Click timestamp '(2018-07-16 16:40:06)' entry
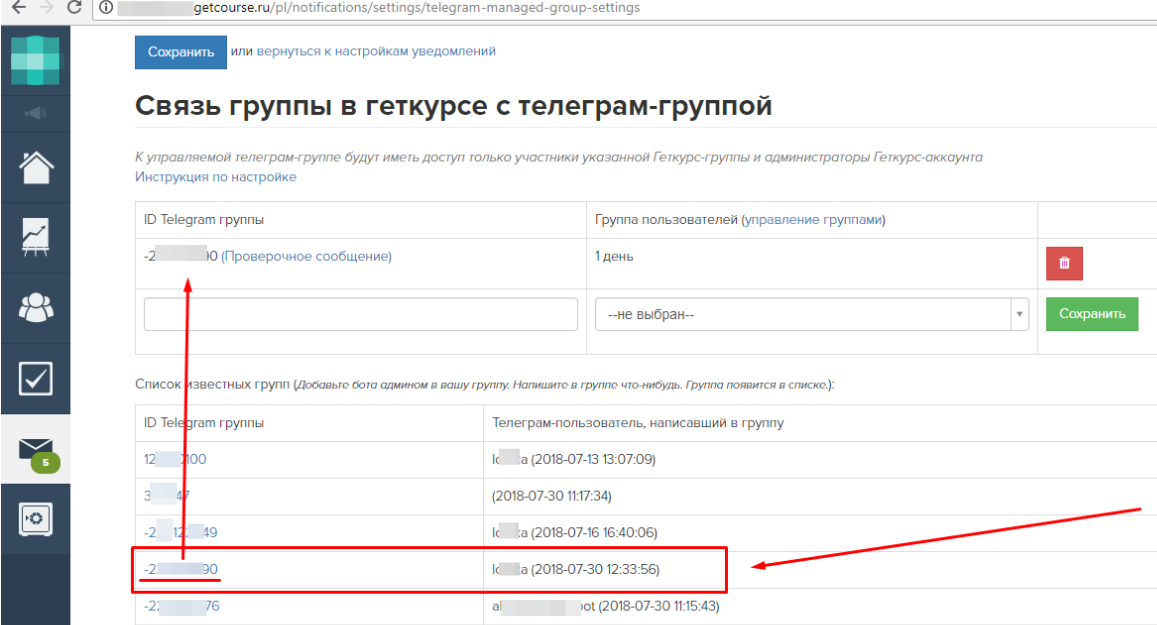This screenshot has width=1157, height=625. coord(594,532)
